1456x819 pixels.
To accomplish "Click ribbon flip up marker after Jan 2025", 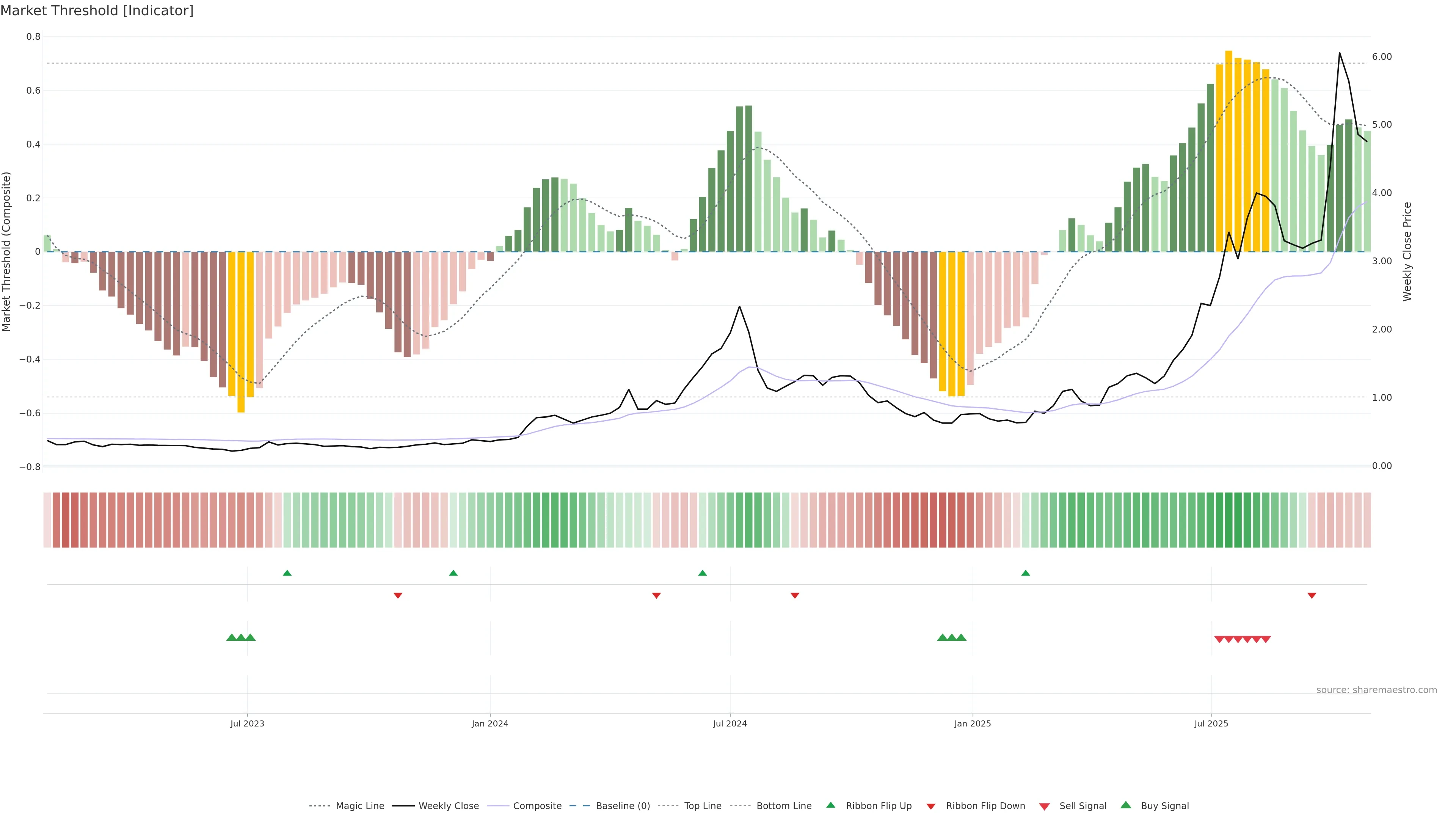I will (1025, 573).
